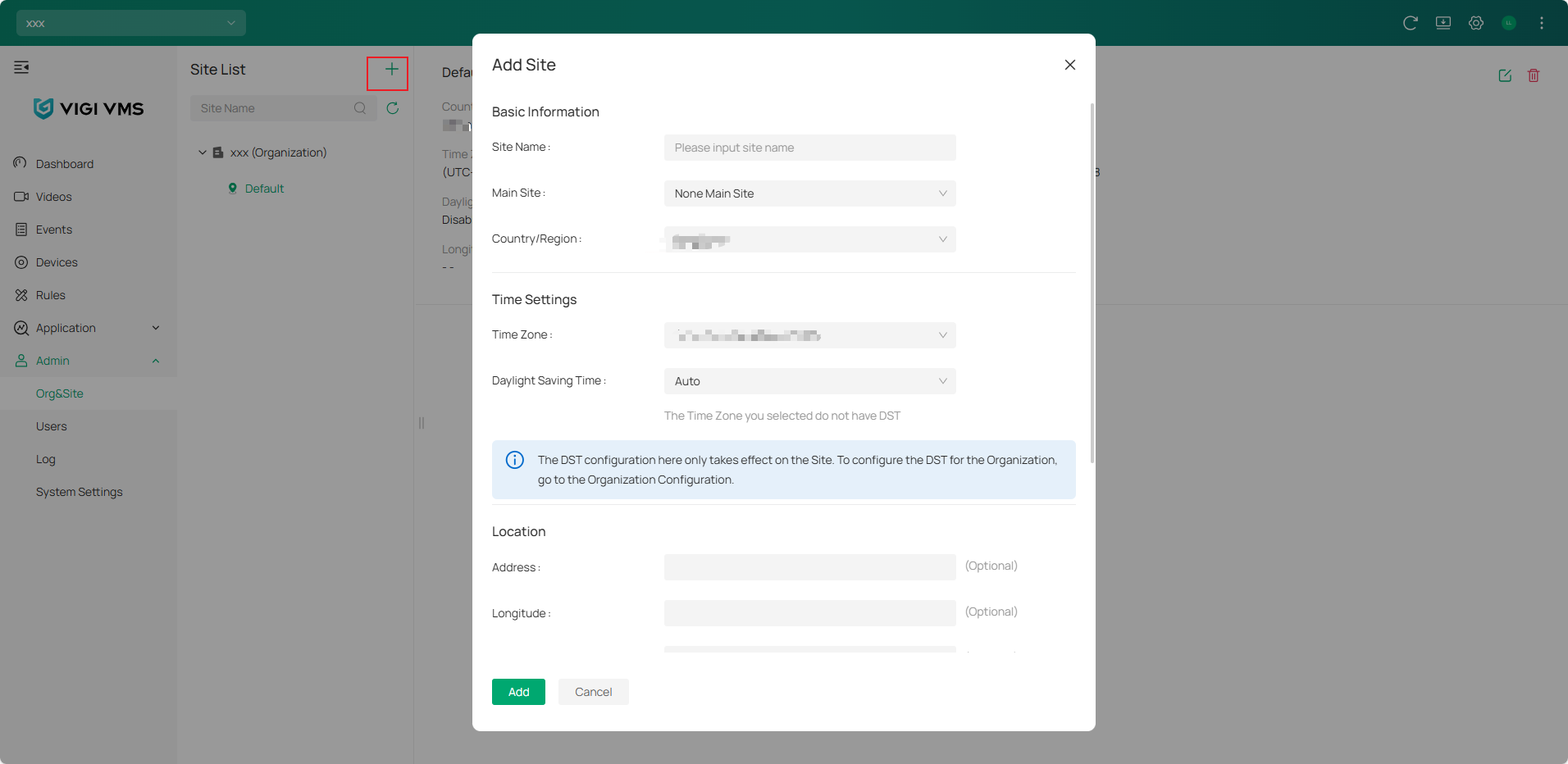
Task: Expand the Application menu section
Action: (x=89, y=328)
